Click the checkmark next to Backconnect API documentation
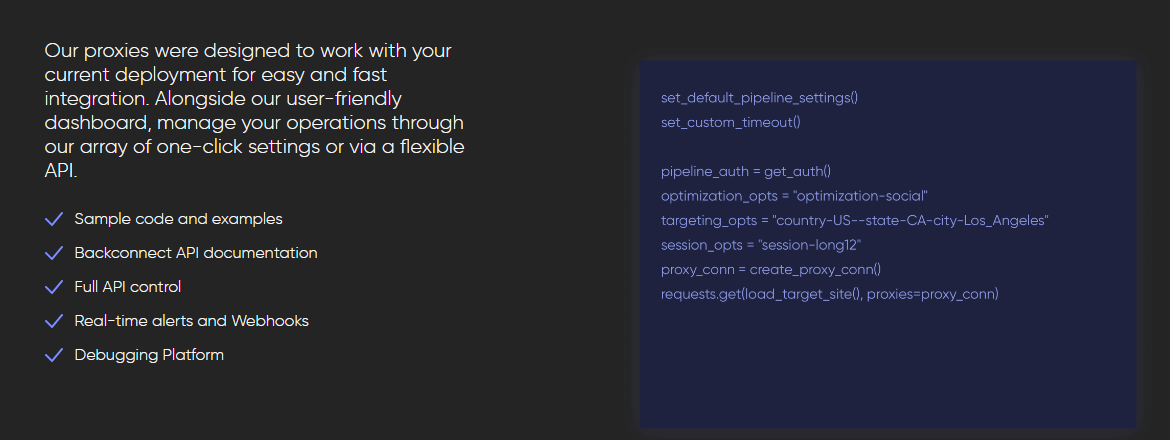Screen dimensions: 1170x440 [x=54, y=253]
